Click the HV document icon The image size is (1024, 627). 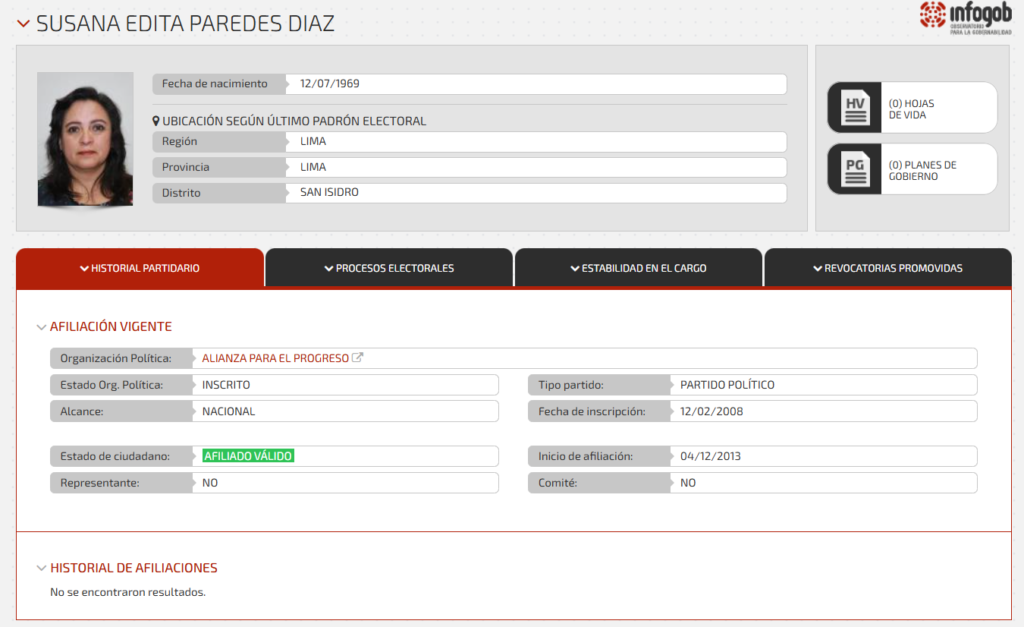(854, 108)
